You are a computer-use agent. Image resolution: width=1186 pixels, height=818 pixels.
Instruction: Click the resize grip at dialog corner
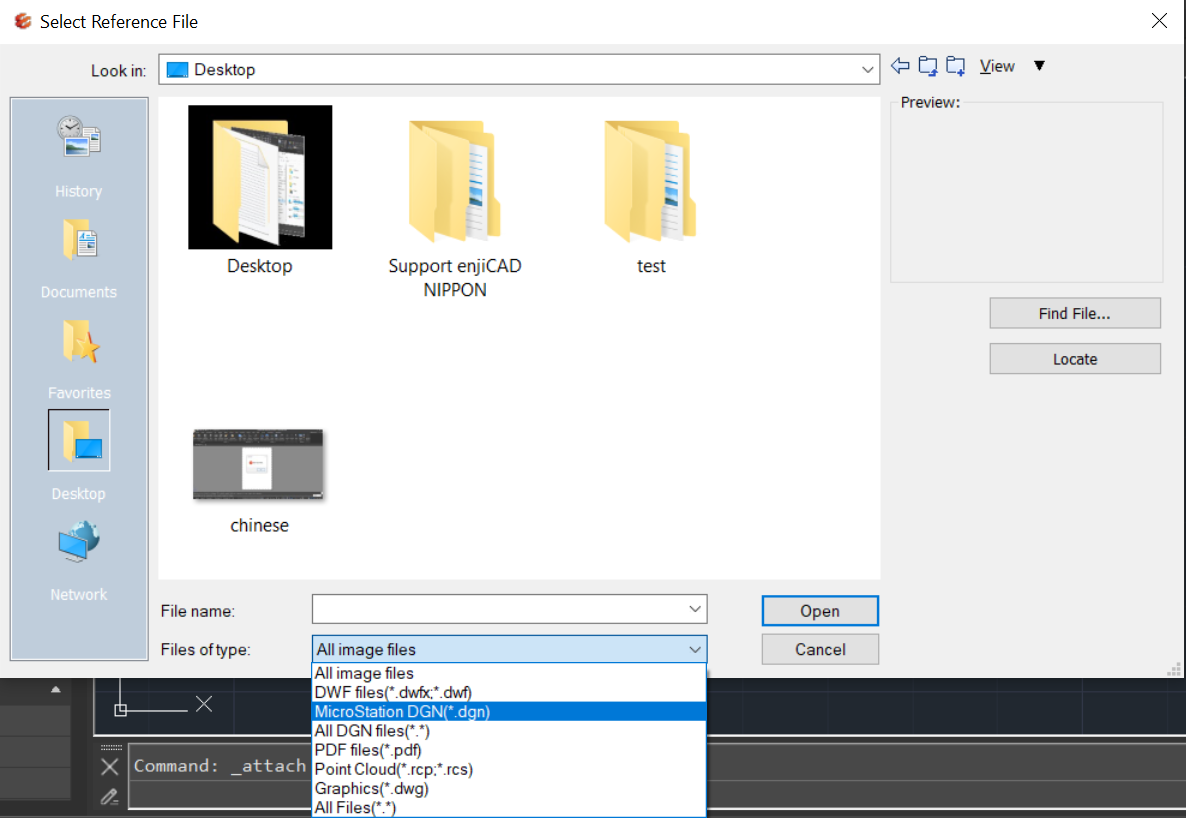(1174, 669)
